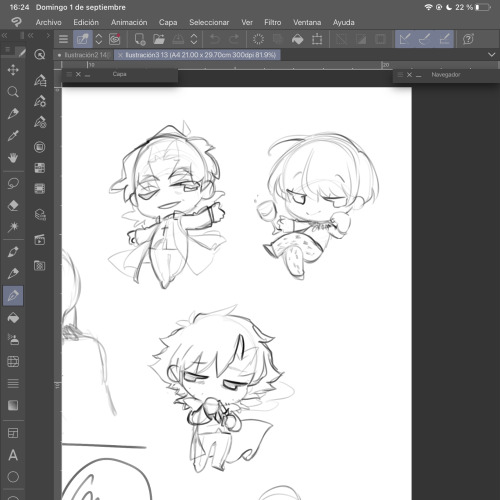Open the Ventana menu

pos(307,22)
